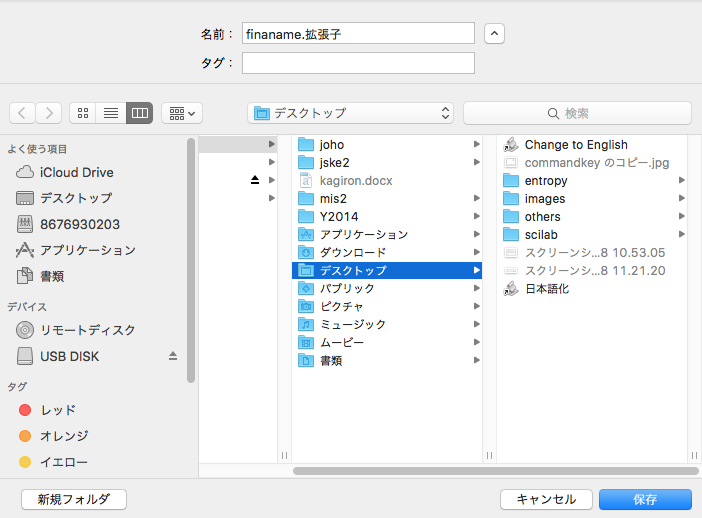Screen dimensions: 702x518
Task: Collapse dialog with chevron button beside name
Action: [494, 34]
